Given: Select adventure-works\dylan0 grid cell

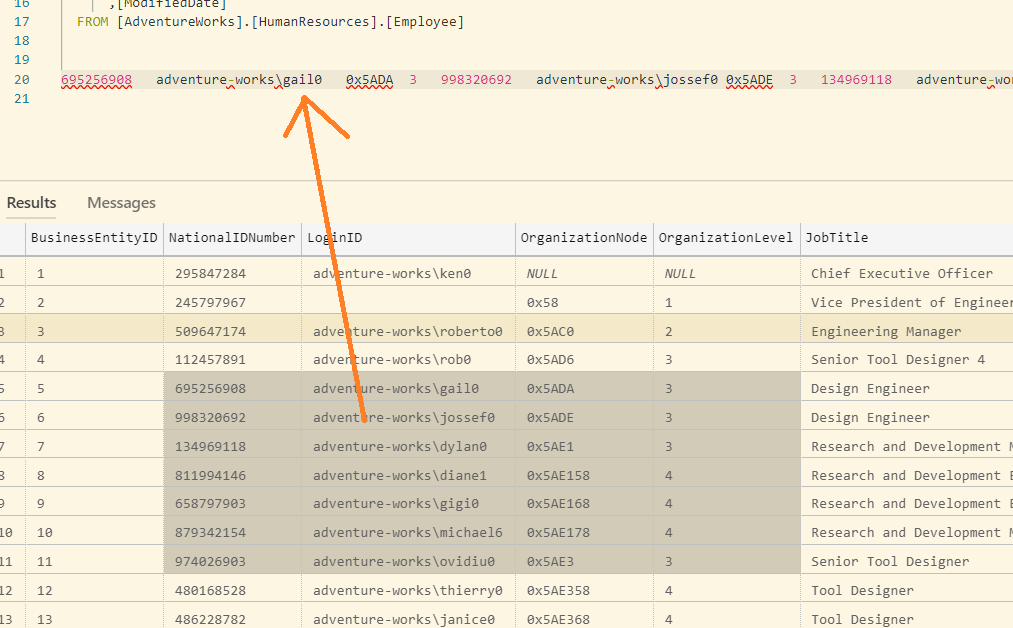Looking at the screenshot, I should [x=408, y=446].
